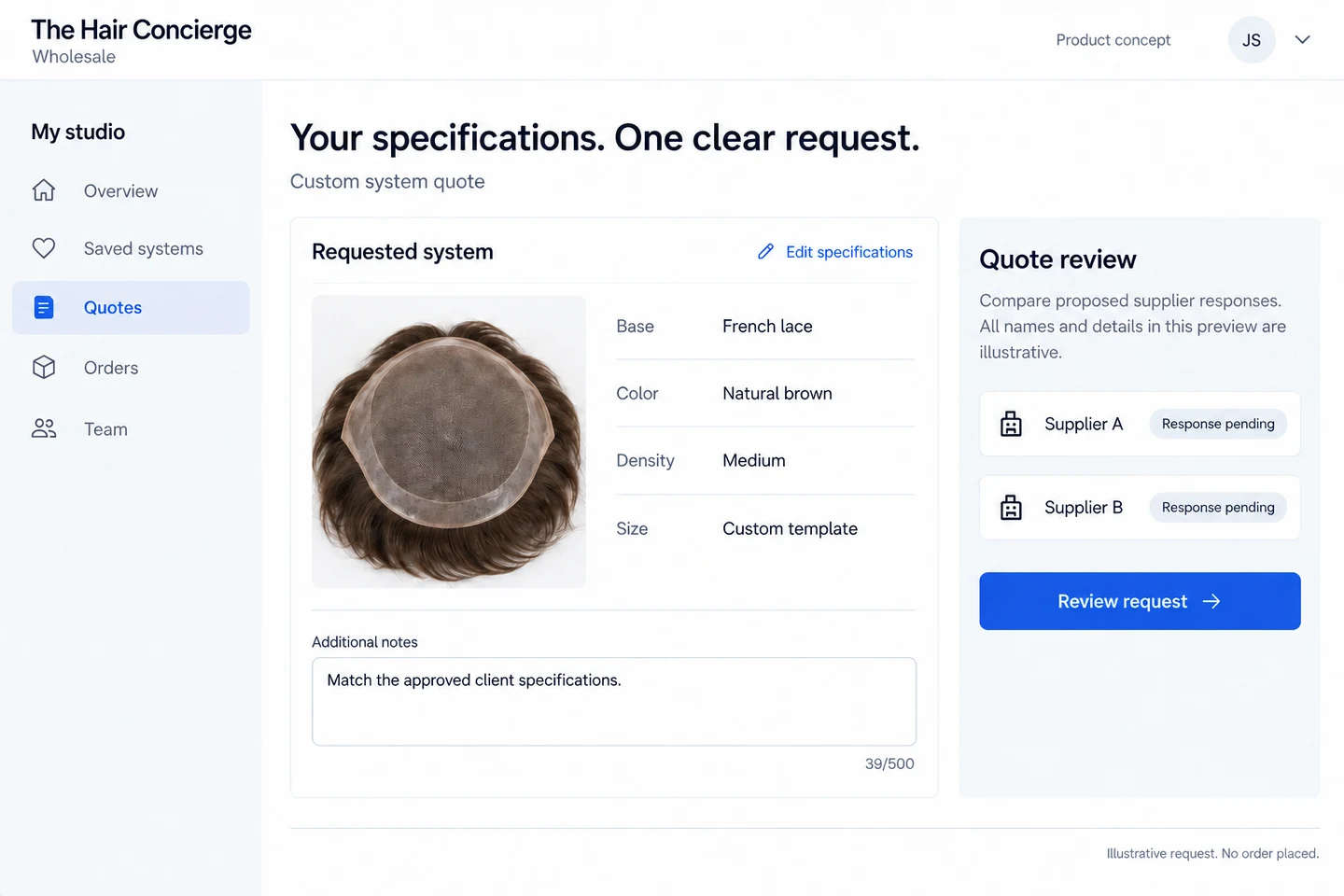Click the arrow icon in Review request
Screen dimensions: 1344x896
coord(1211,601)
